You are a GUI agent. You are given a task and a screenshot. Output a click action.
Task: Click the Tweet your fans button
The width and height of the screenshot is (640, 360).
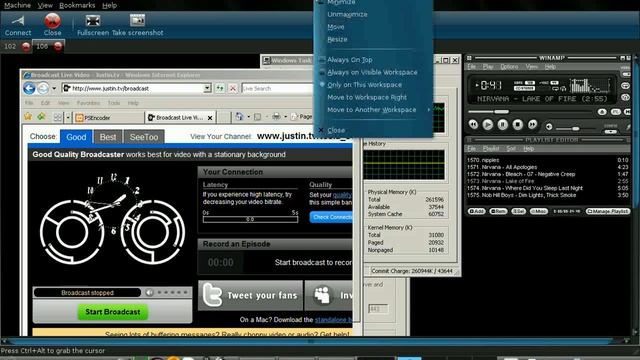pos(250,295)
